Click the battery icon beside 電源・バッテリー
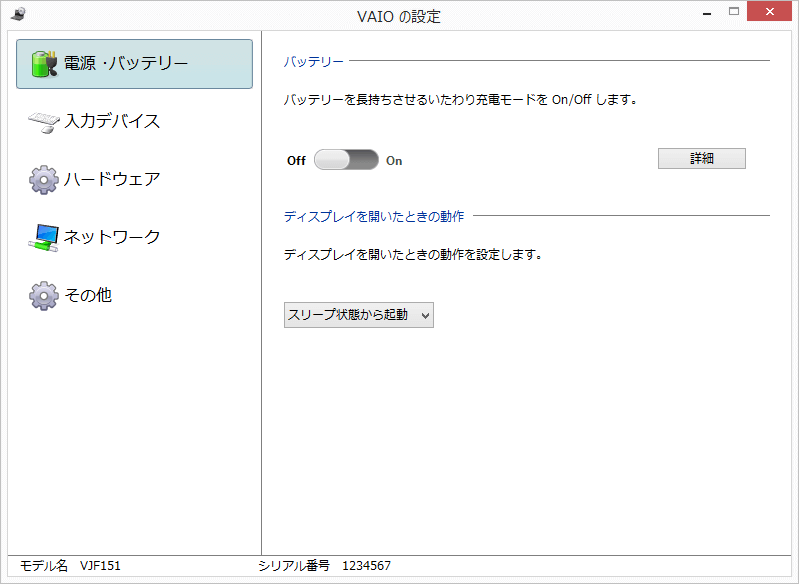 click(44, 64)
